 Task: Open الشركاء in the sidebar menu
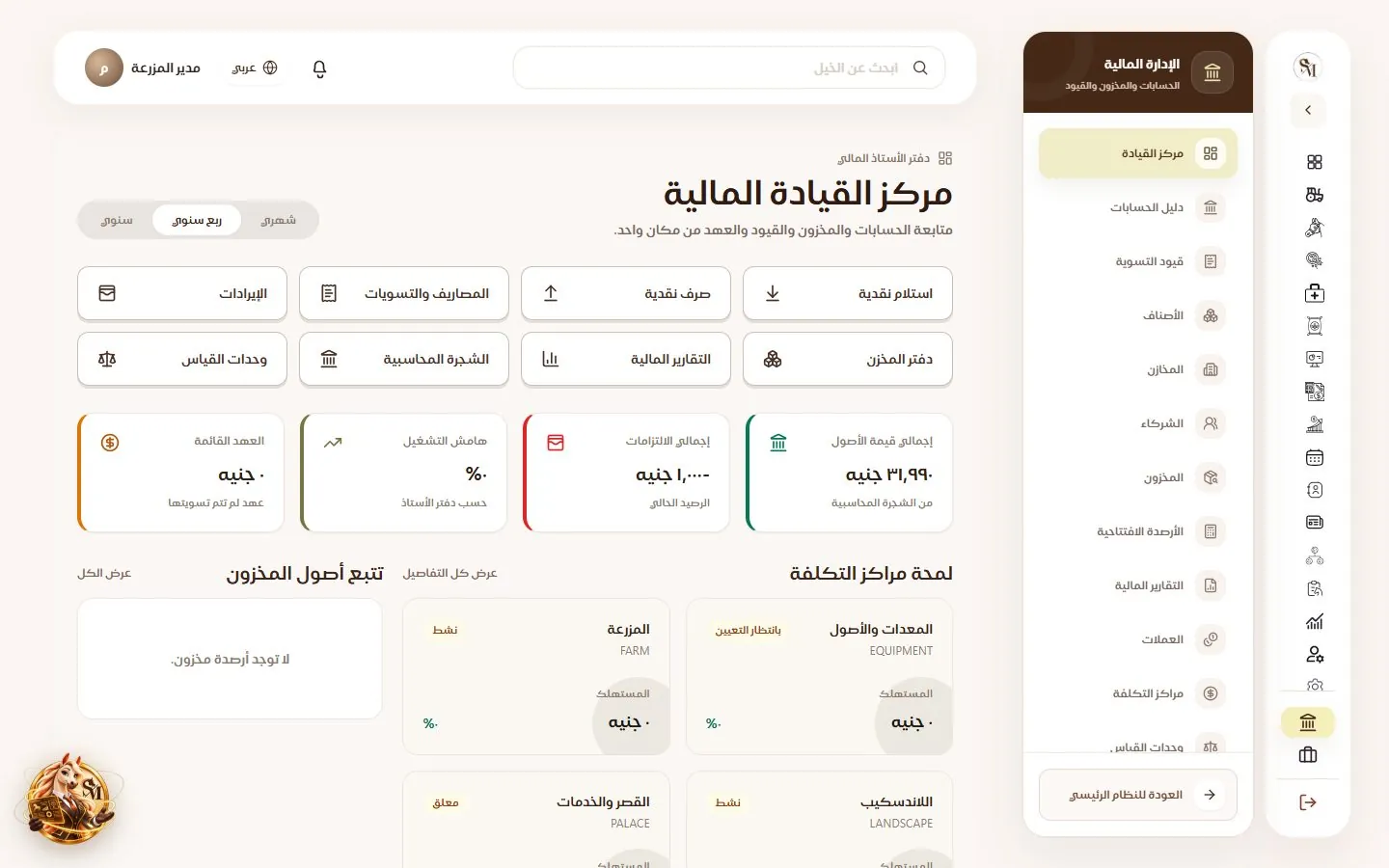click(x=1138, y=423)
